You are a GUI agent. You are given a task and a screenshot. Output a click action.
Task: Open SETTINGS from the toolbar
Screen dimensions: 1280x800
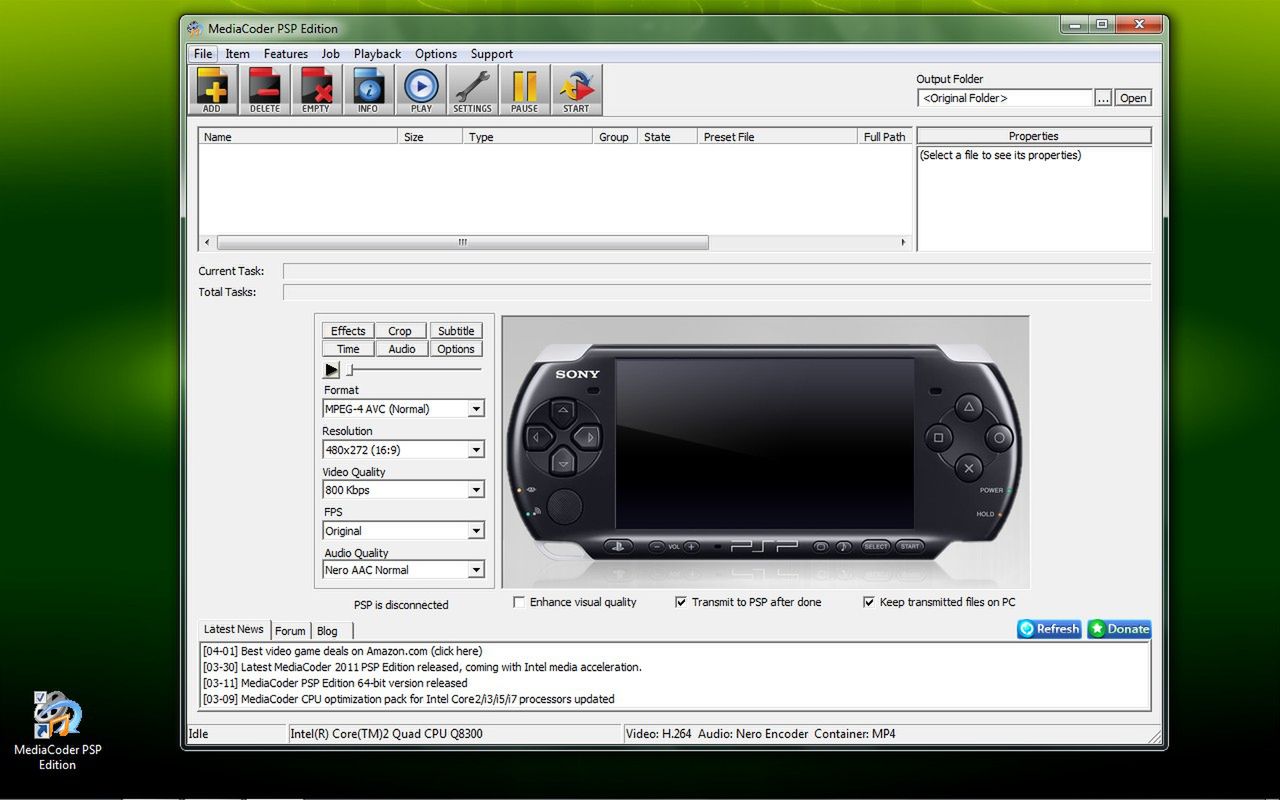[472, 89]
